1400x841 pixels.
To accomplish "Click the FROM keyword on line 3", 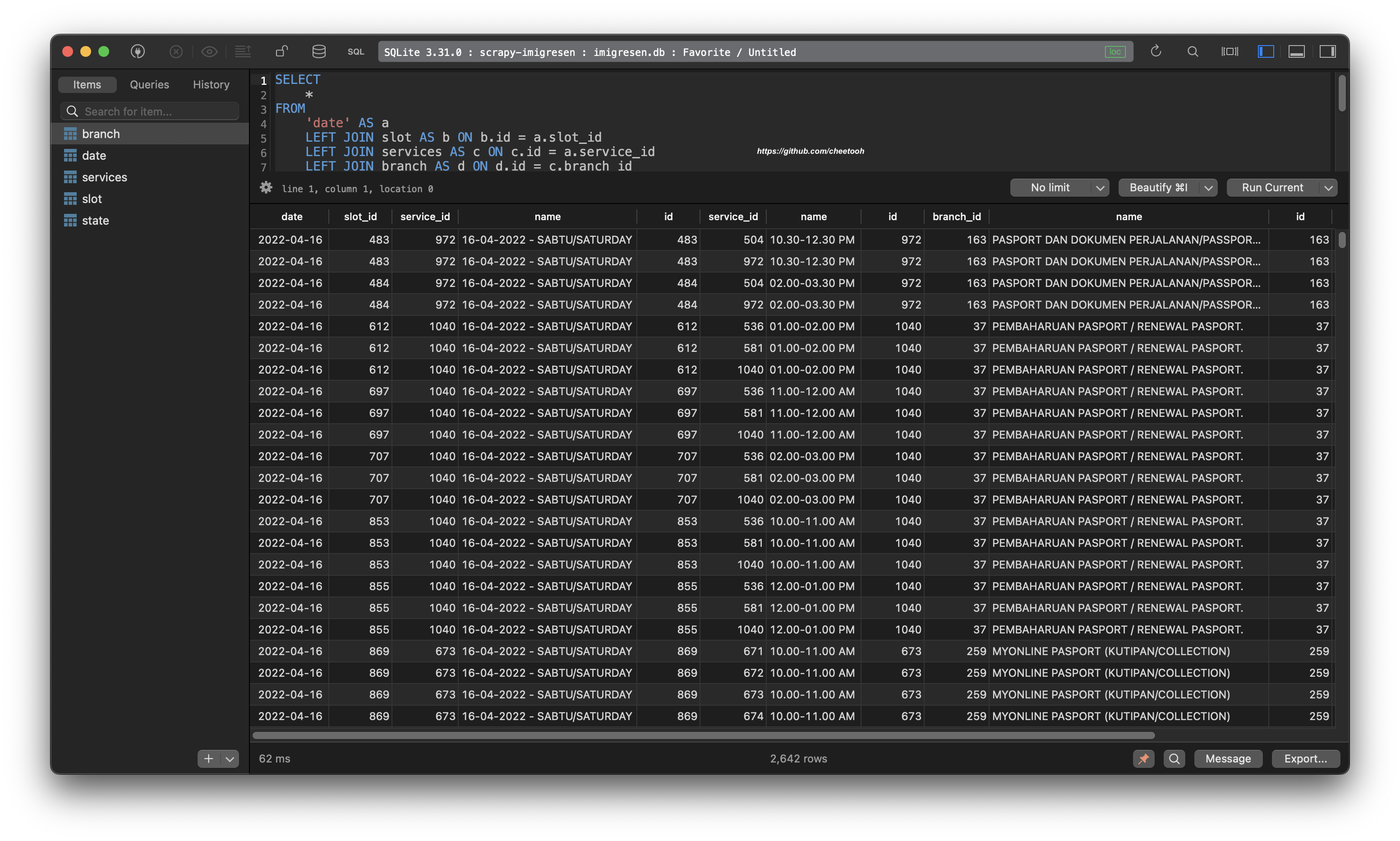I will click(x=290, y=108).
